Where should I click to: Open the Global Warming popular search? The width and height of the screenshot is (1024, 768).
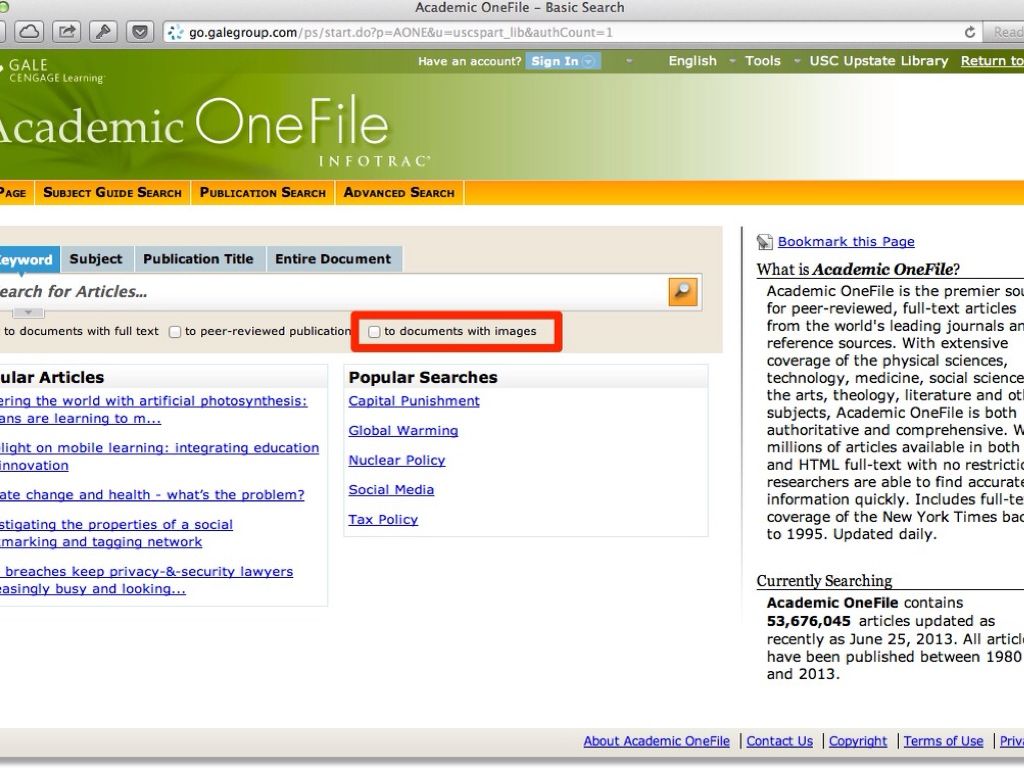click(x=403, y=431)
